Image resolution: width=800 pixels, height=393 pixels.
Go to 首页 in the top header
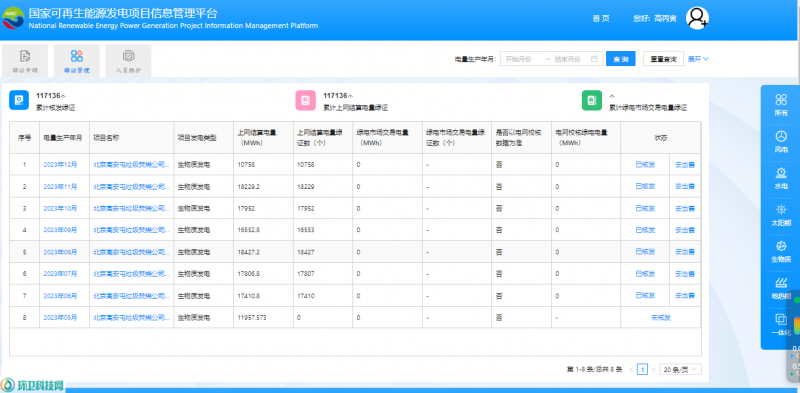click(x=601, y=18)
